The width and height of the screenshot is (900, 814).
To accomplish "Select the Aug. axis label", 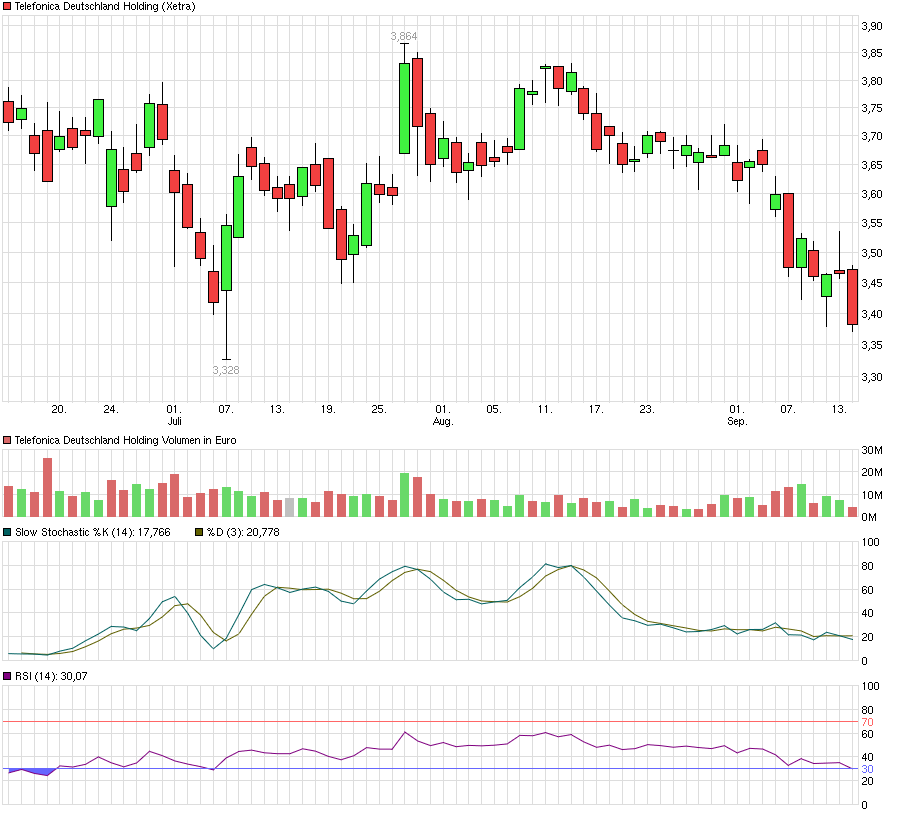I will click(441, 420).
